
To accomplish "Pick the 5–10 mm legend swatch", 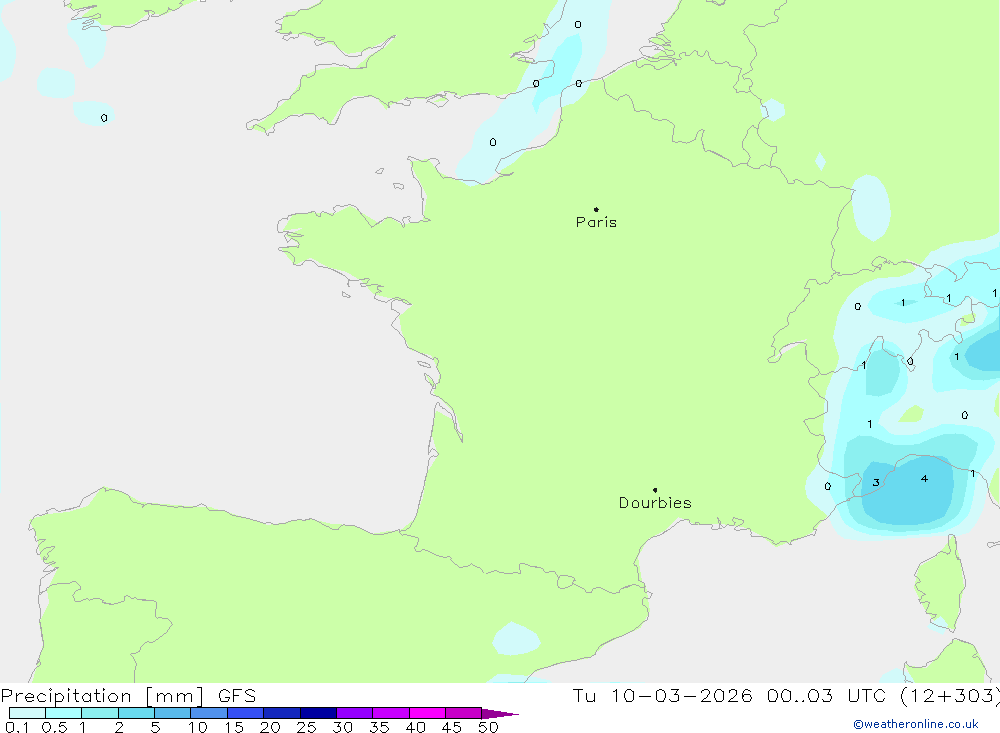I will 172,713.
